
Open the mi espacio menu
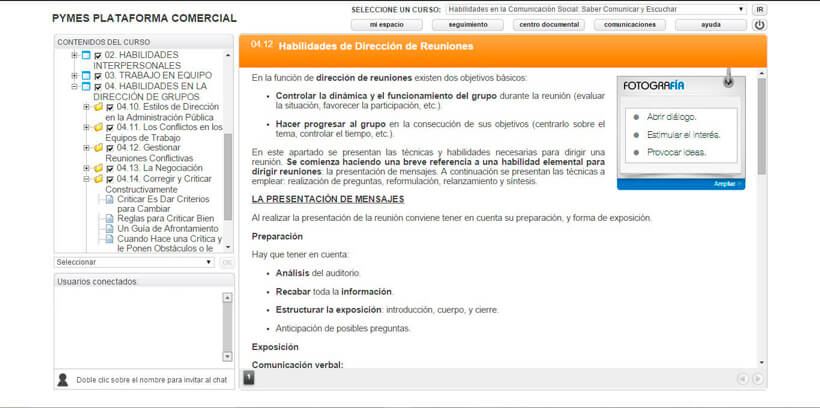[386, 25]
